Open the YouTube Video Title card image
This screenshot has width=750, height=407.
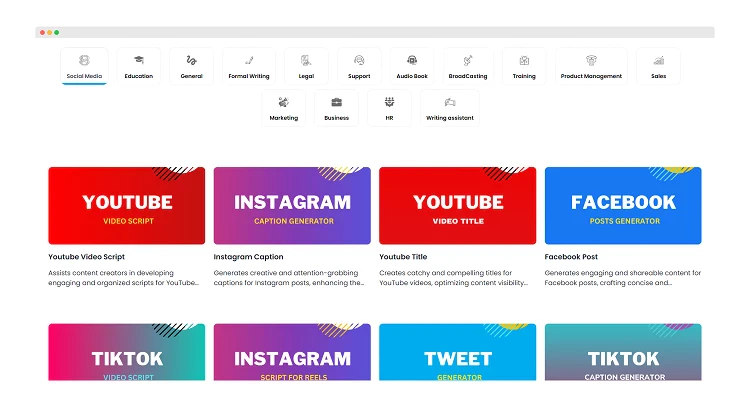click(x=458, y=206)
